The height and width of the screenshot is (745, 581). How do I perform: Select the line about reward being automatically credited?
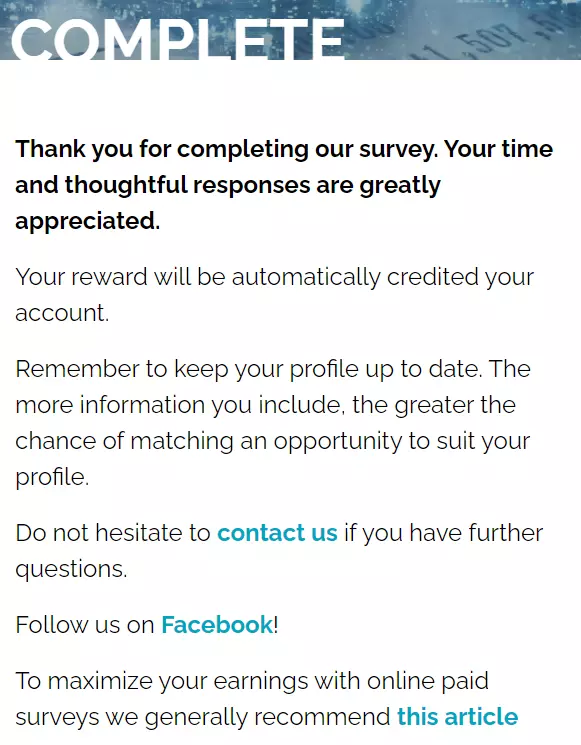click(275, 277)
